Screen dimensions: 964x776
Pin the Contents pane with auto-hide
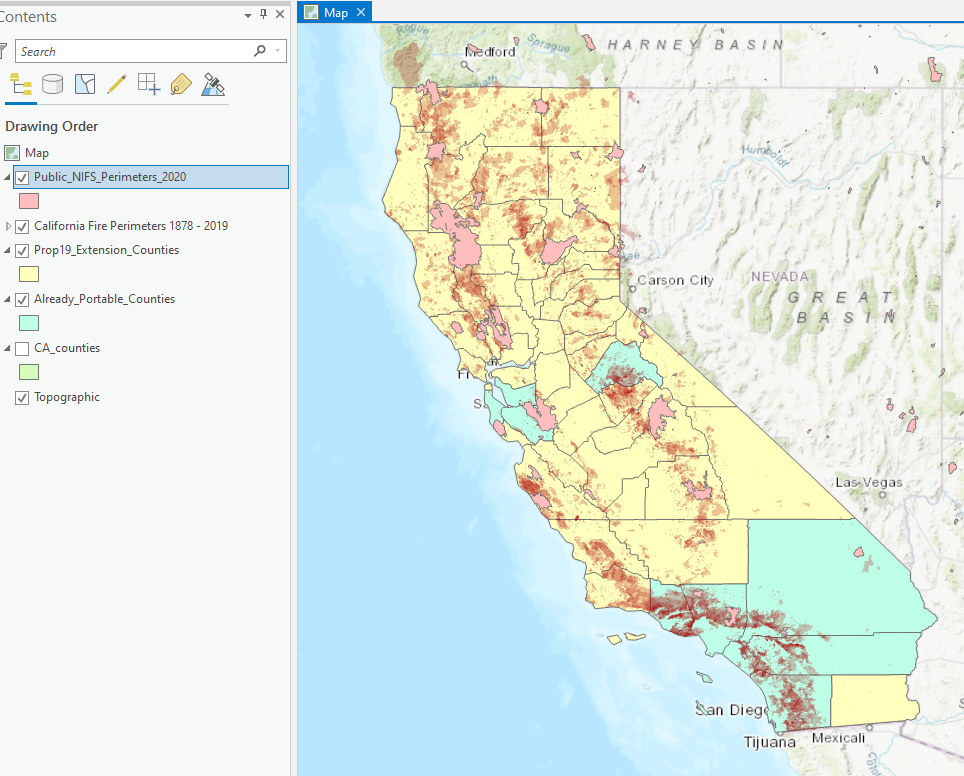pyautogui.click(x=264, y=14)
